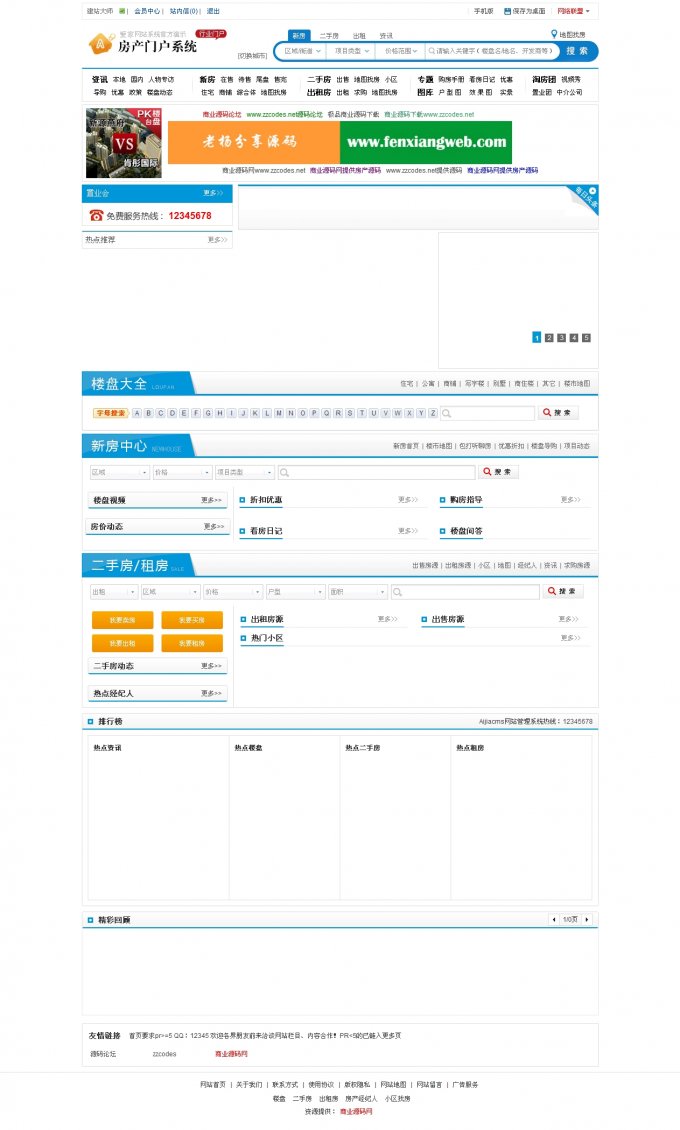Click 关于我们 footer link

point(249,1085)
